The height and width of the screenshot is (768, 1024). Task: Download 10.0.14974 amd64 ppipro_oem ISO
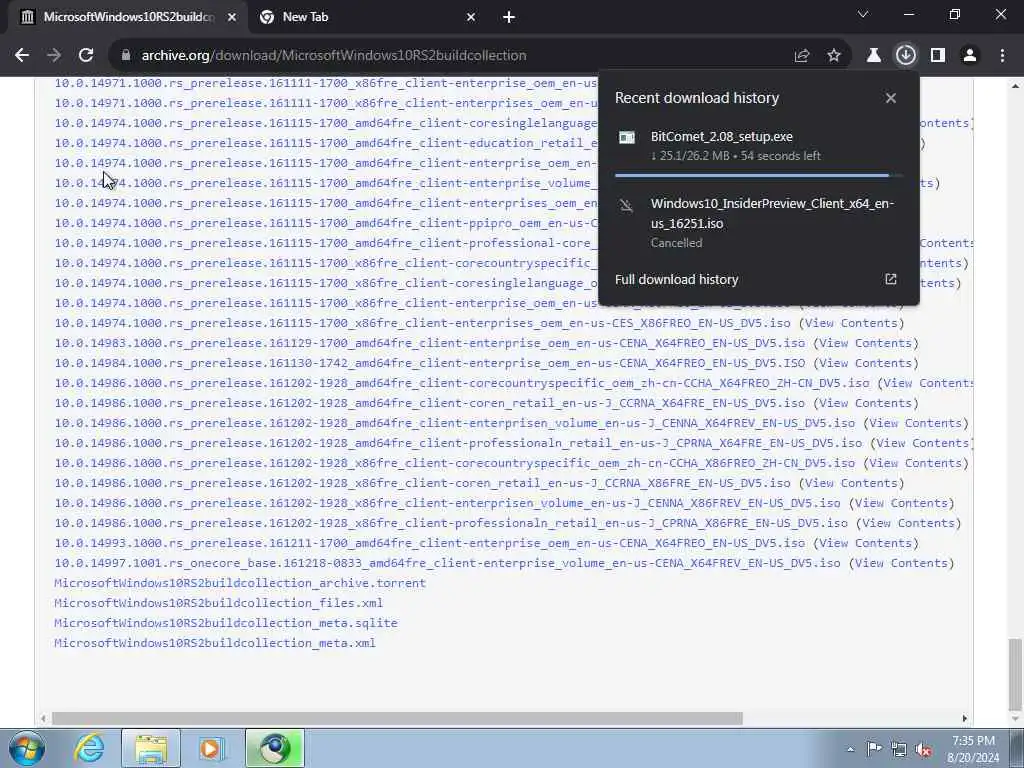click(x=326, y=223)
